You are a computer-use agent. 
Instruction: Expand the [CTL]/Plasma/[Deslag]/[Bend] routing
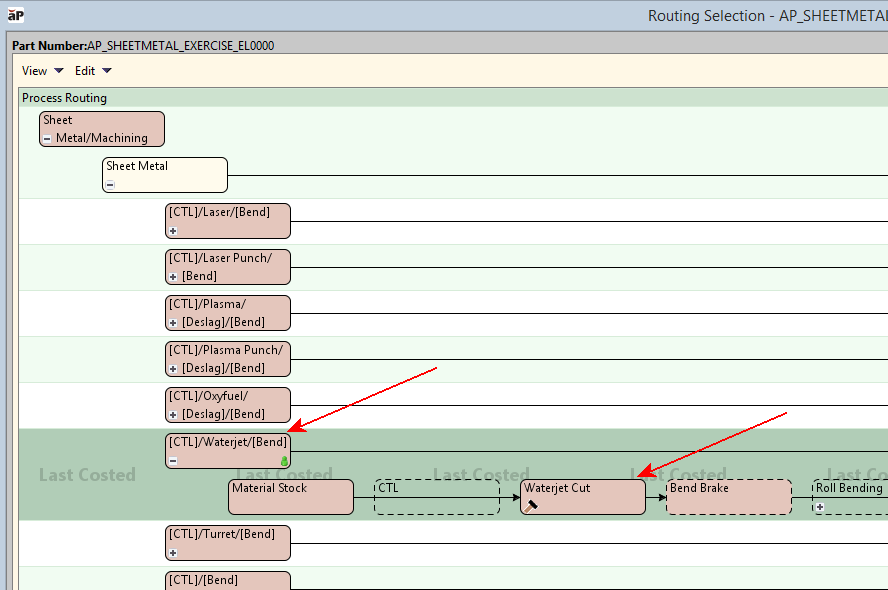[173, 323]
